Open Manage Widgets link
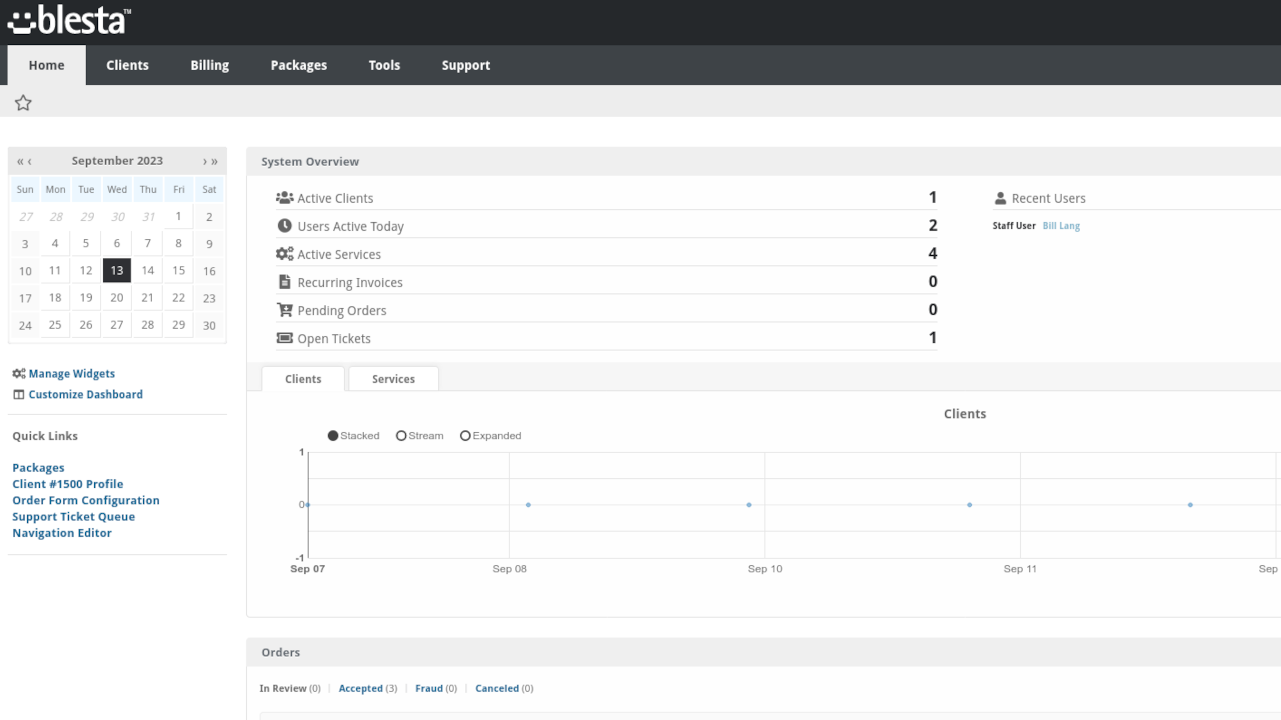 click(x=71, y=374)
